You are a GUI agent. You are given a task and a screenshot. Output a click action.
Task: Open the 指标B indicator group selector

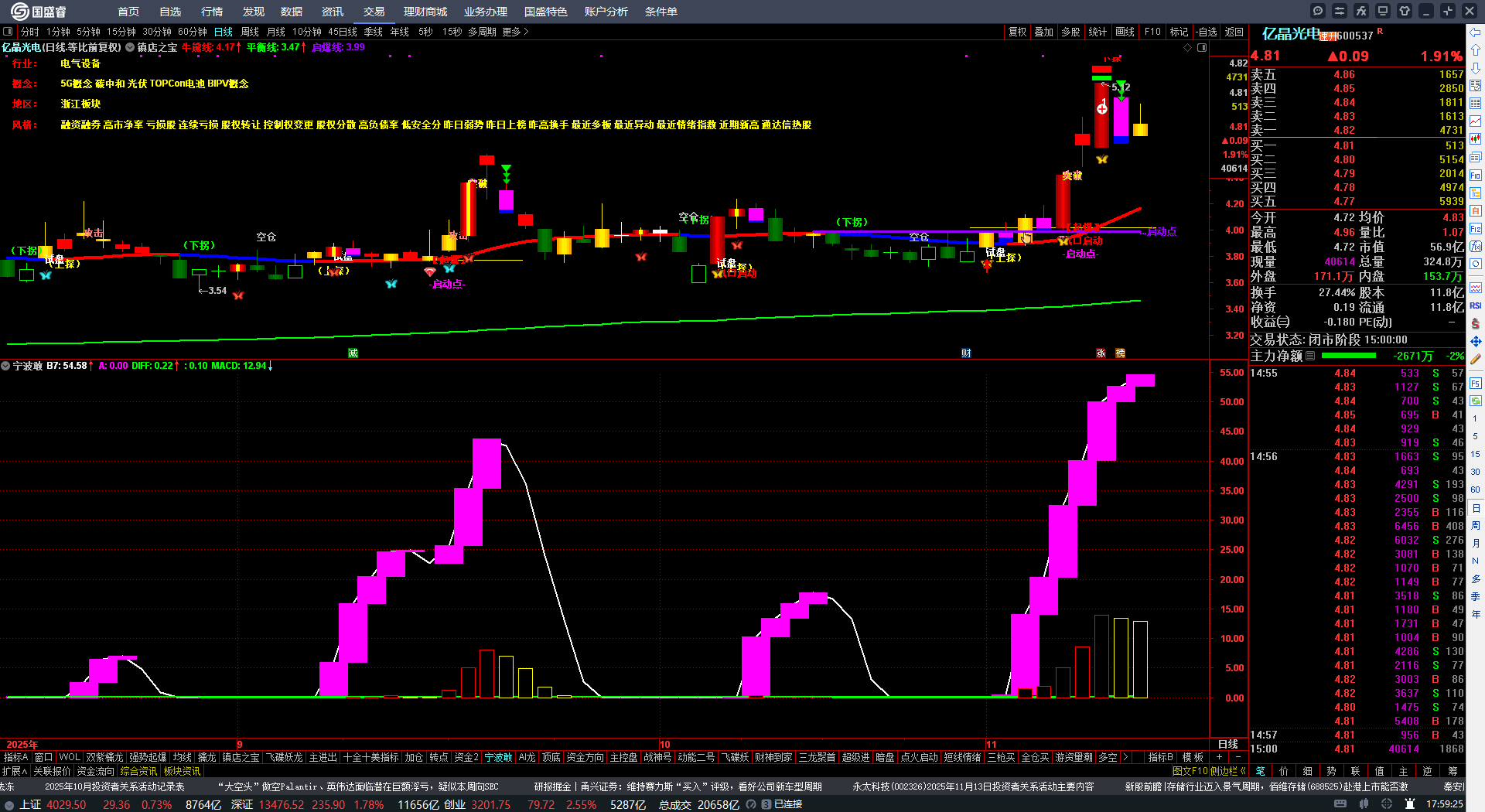click(1160, 757)
